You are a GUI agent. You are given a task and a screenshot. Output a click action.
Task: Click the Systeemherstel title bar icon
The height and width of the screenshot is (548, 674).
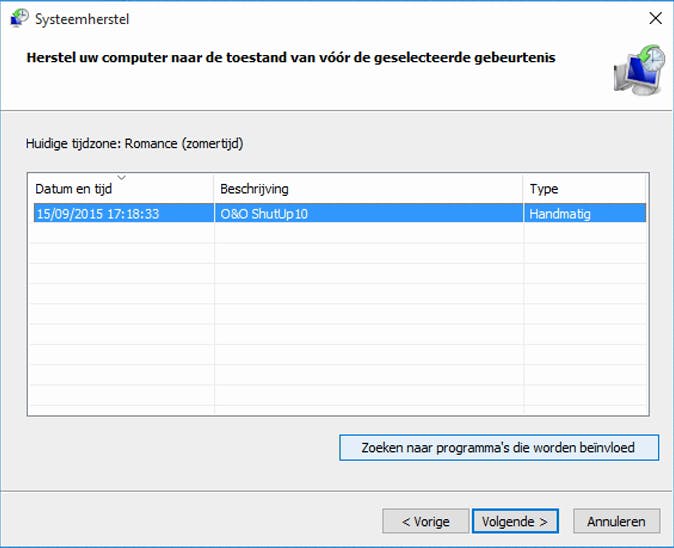click(19, 19)
